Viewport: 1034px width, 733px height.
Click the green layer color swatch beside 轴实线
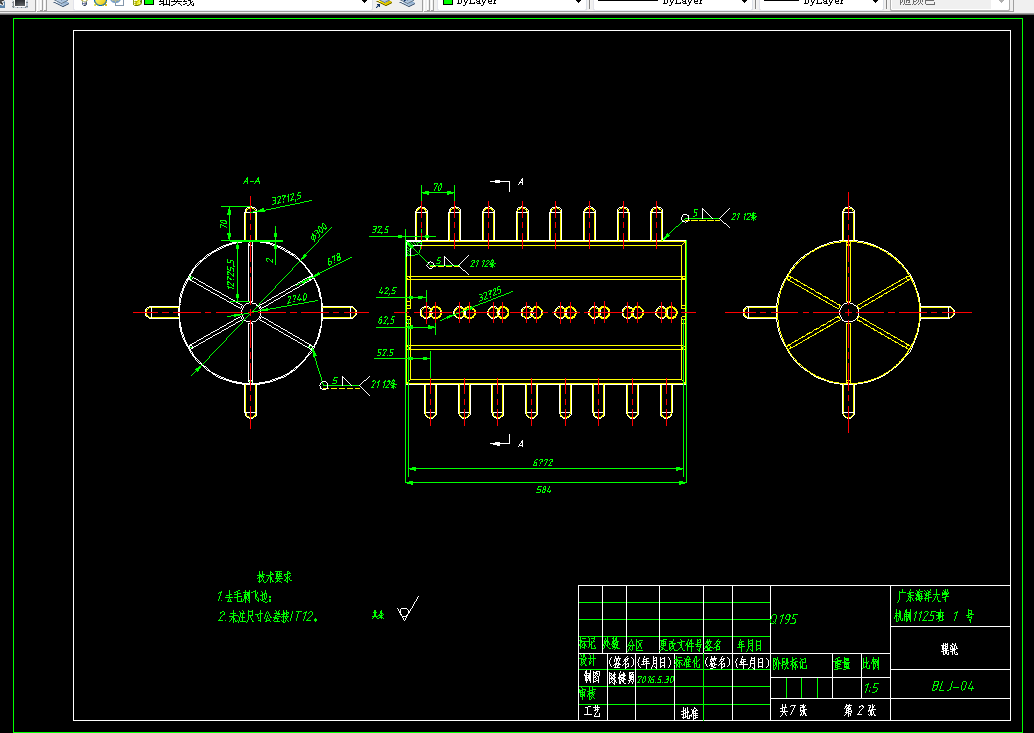(x=149, y=2)
